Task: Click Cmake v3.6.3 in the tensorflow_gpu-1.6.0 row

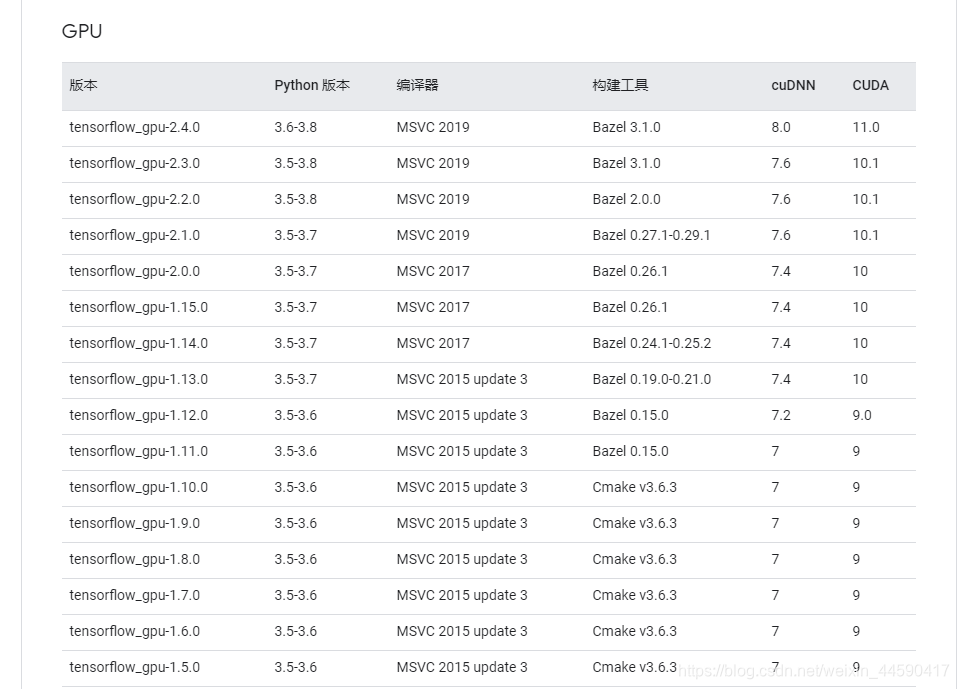Action: [x=634, y=633]
